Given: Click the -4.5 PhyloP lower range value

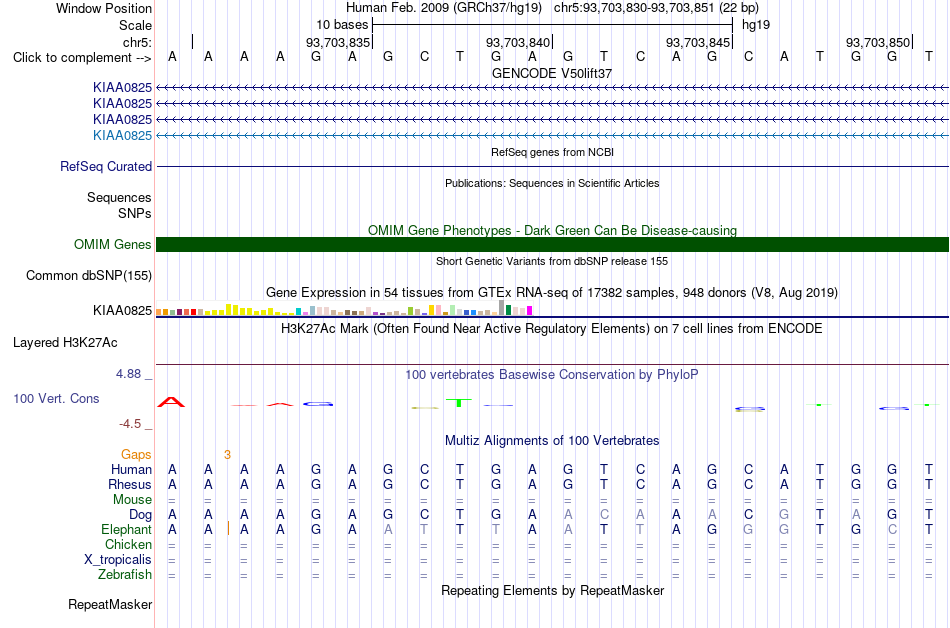Looking at the screenshot, I should coord(130,424).
